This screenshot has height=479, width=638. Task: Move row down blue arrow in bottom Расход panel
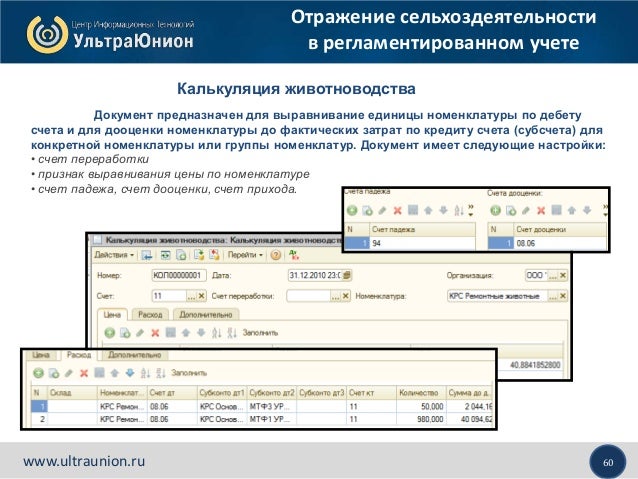130,373
